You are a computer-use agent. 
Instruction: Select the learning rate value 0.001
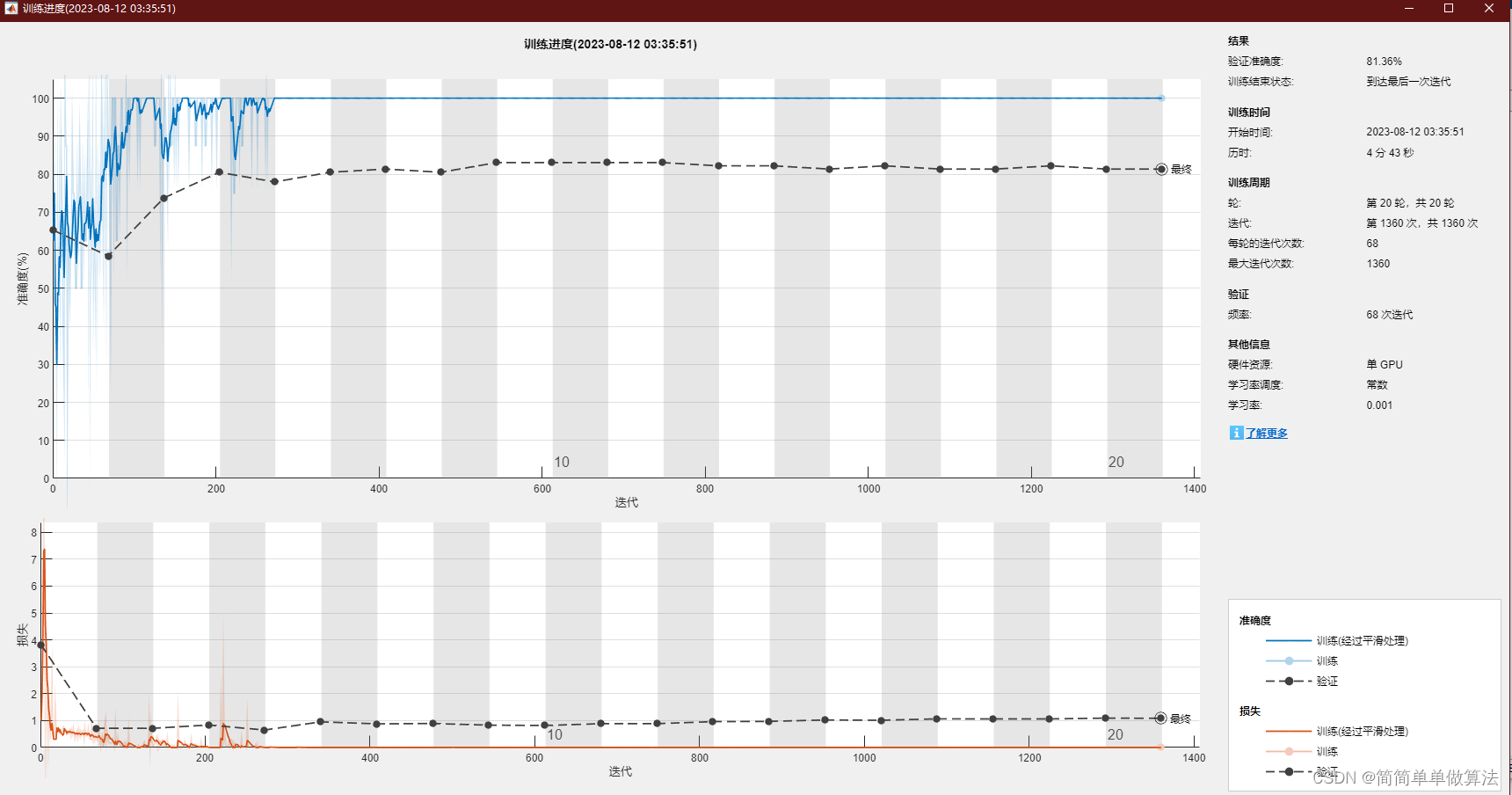click(x=1379, y=405)
